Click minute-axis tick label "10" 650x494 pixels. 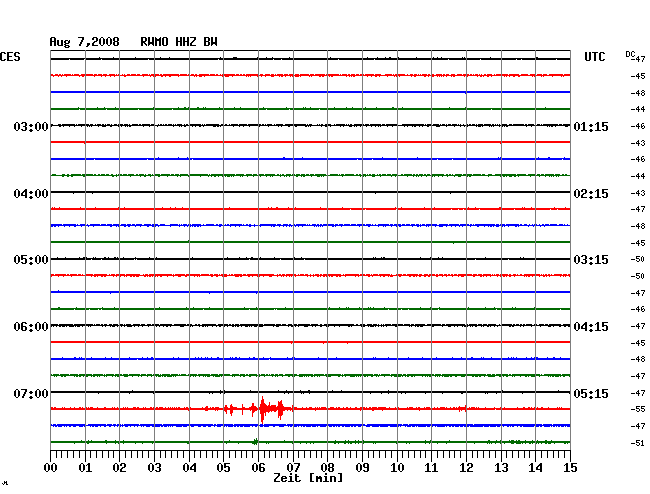[397, 468]
